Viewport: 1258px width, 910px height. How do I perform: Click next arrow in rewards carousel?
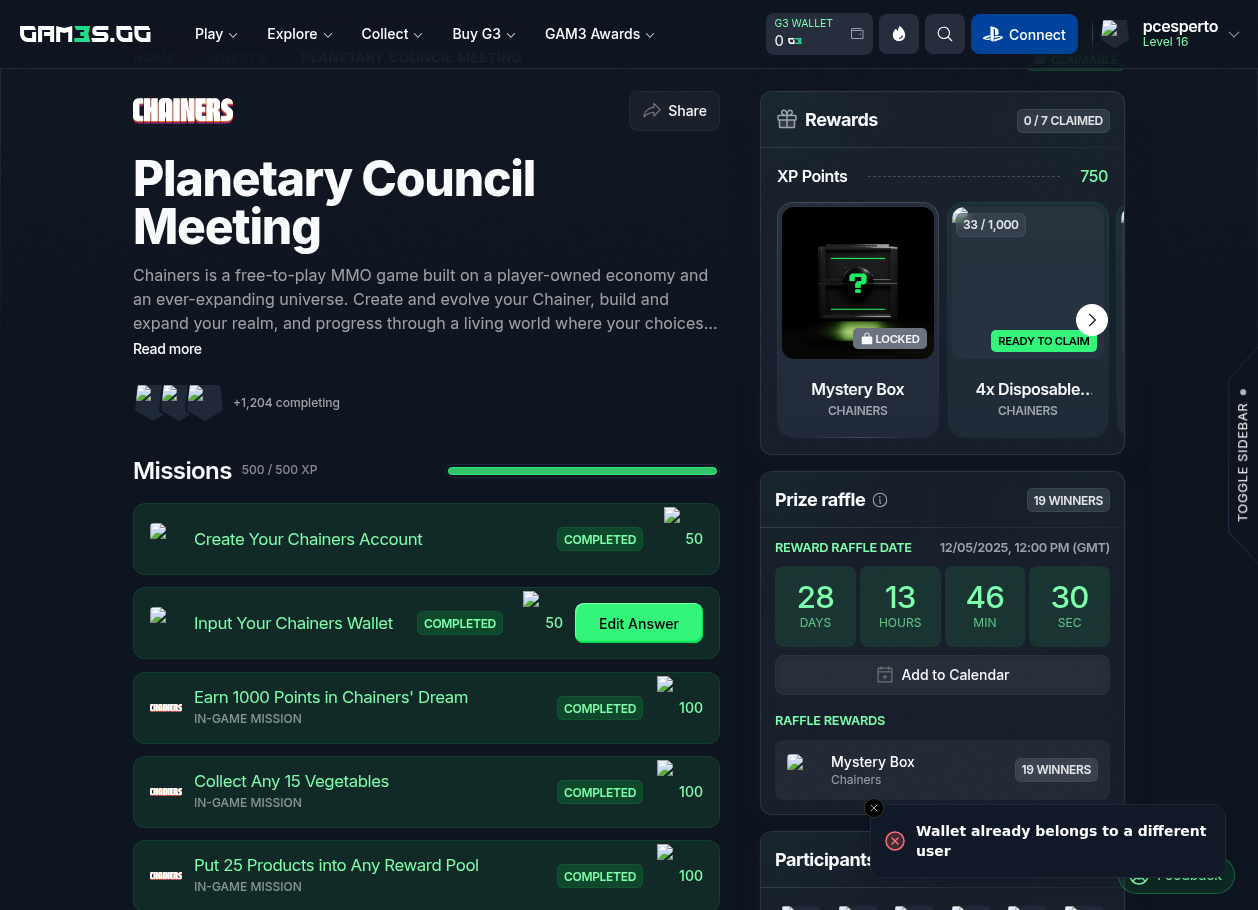tap(1091, 320)
